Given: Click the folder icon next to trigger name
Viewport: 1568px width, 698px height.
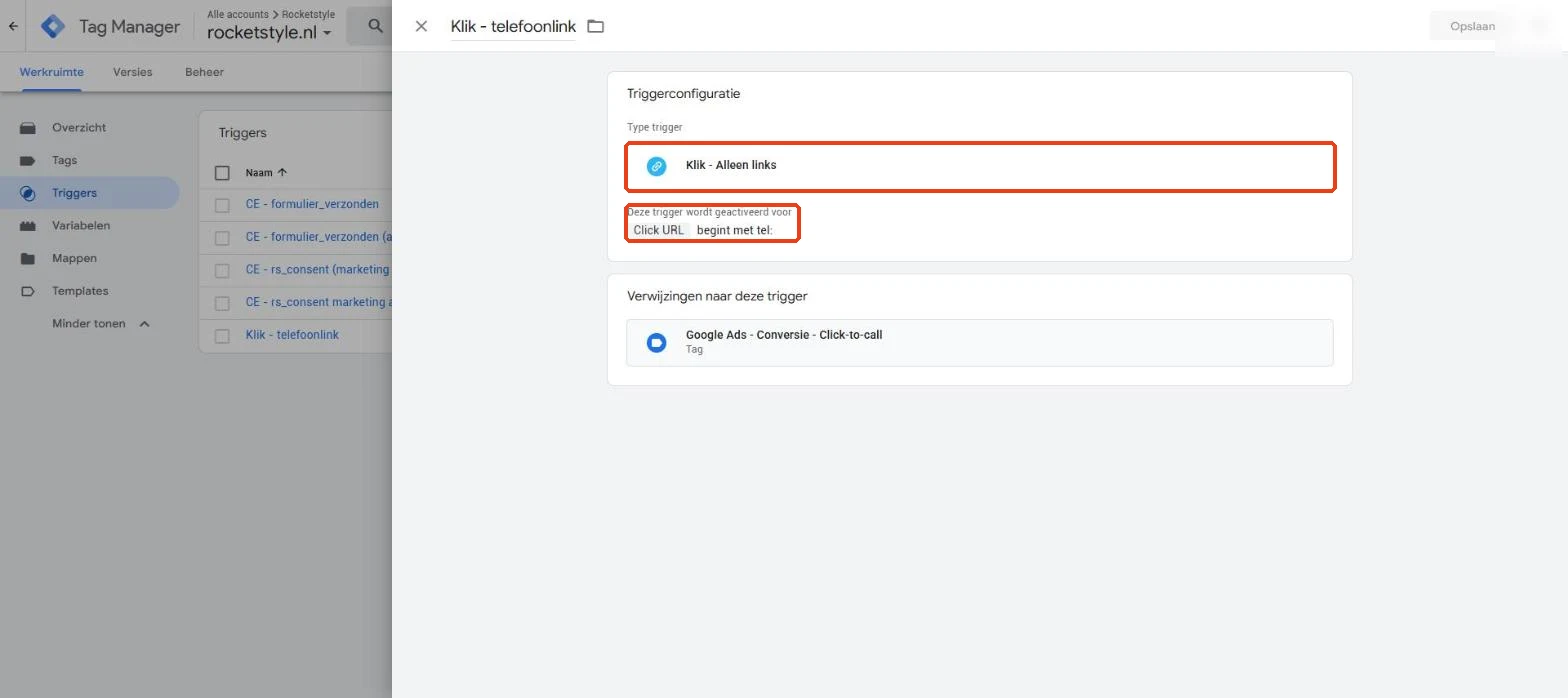Looking at the screenshot, I should coord(596,26).
